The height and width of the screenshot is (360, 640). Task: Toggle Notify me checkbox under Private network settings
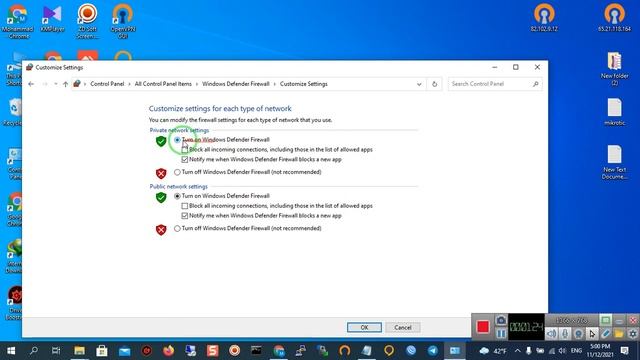tap(185, 160)
